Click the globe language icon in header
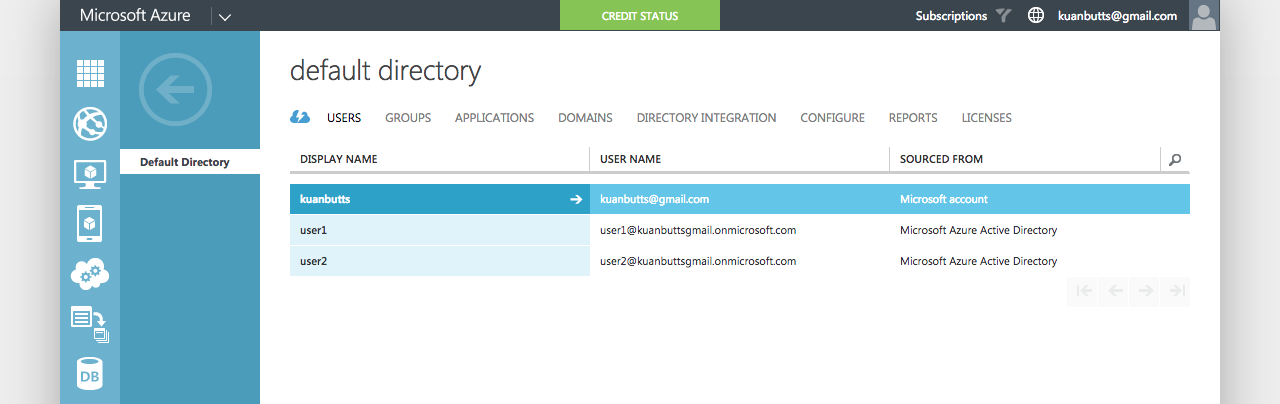Screen dimensions: 1280x404 (1036, 16)
